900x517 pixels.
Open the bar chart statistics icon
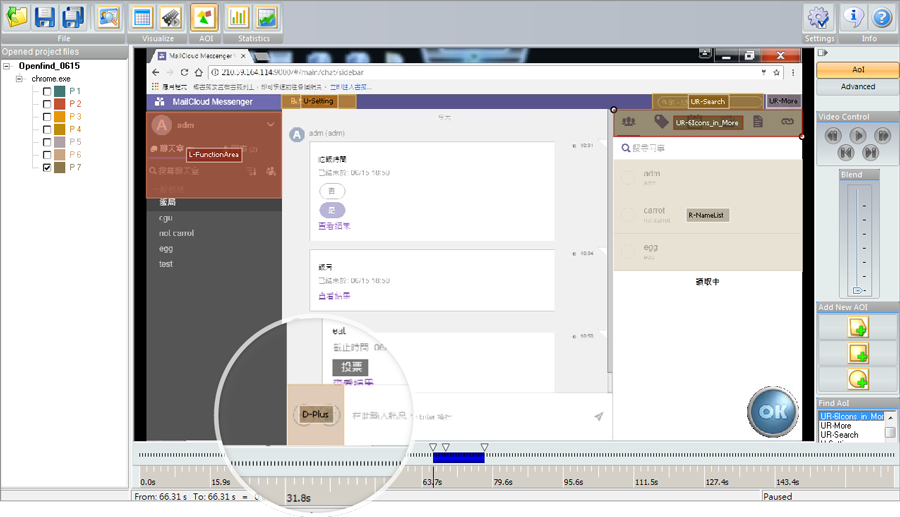(238, 17)
